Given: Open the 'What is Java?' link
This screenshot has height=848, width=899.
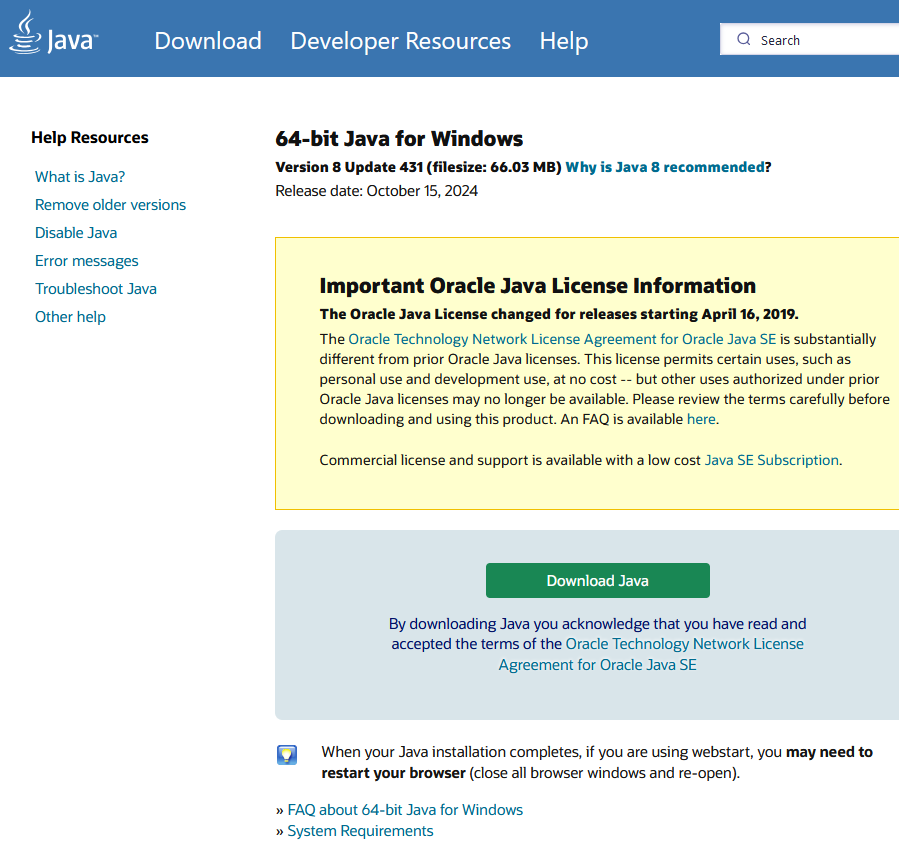Looking at the screenshot, I should click(x=80, y=177).
